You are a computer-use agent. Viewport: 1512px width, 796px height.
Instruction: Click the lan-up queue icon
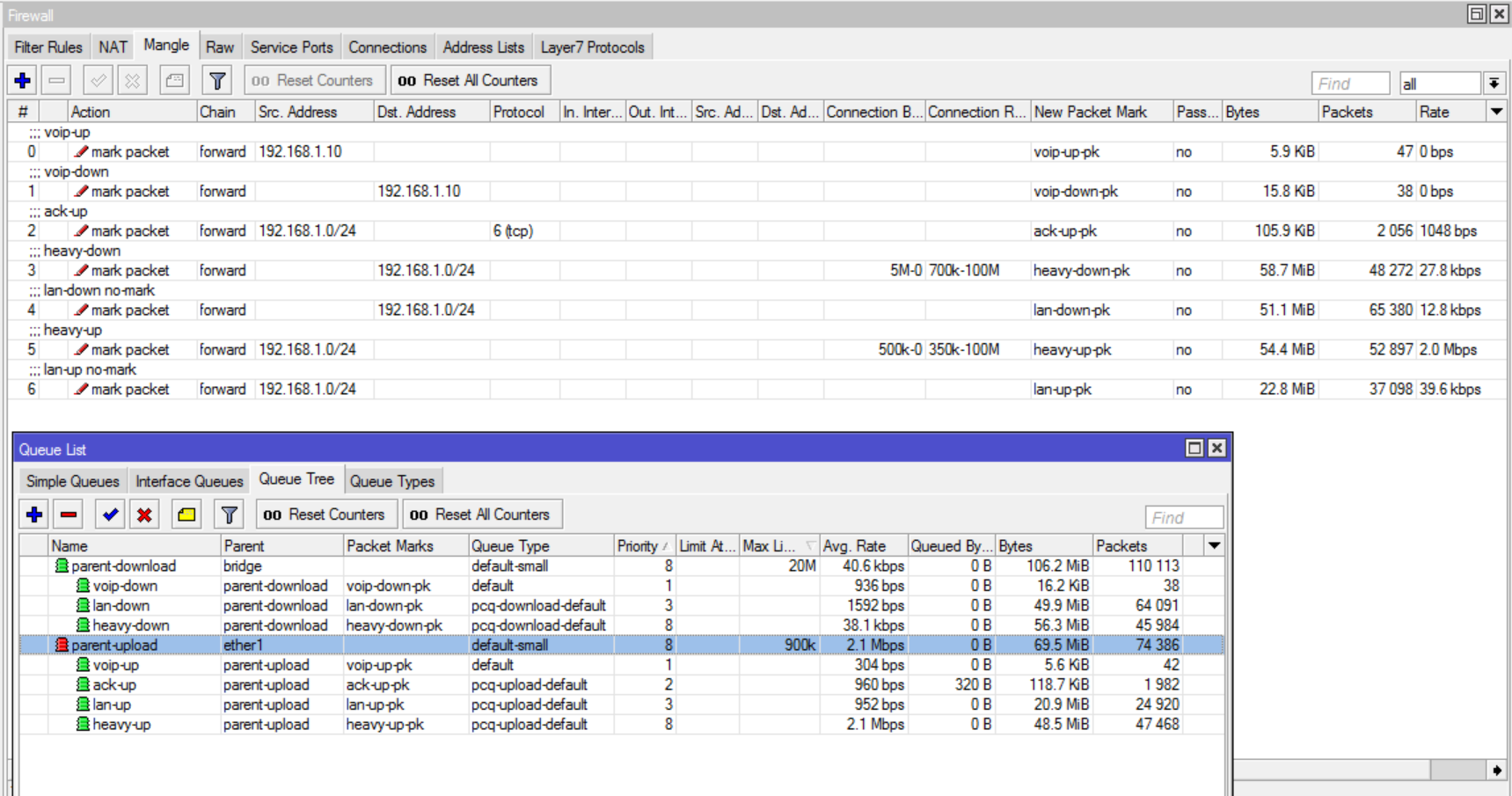tap(83, 705)
